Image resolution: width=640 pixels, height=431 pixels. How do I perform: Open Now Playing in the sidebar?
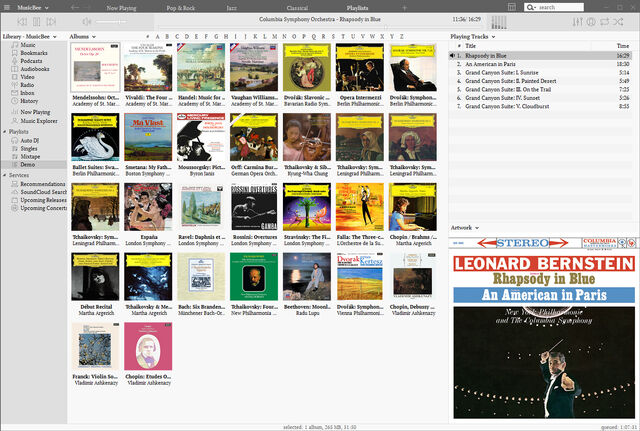[35, 112]
